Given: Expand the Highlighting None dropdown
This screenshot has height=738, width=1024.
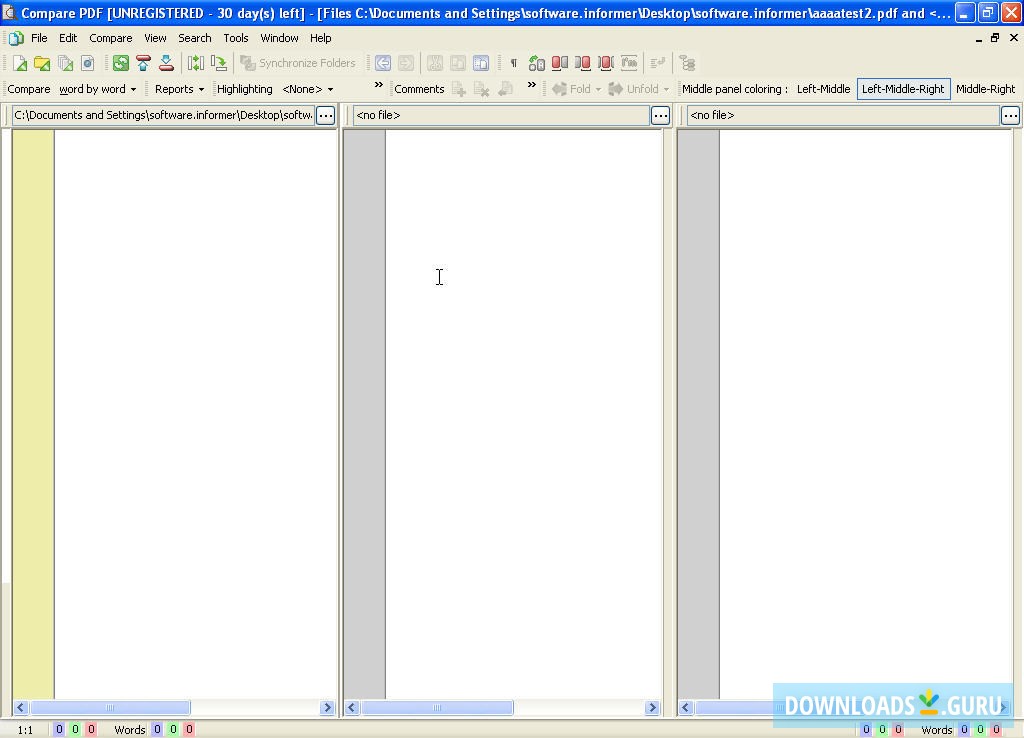Looking at the screenshot, I should (x=305, y=89).
